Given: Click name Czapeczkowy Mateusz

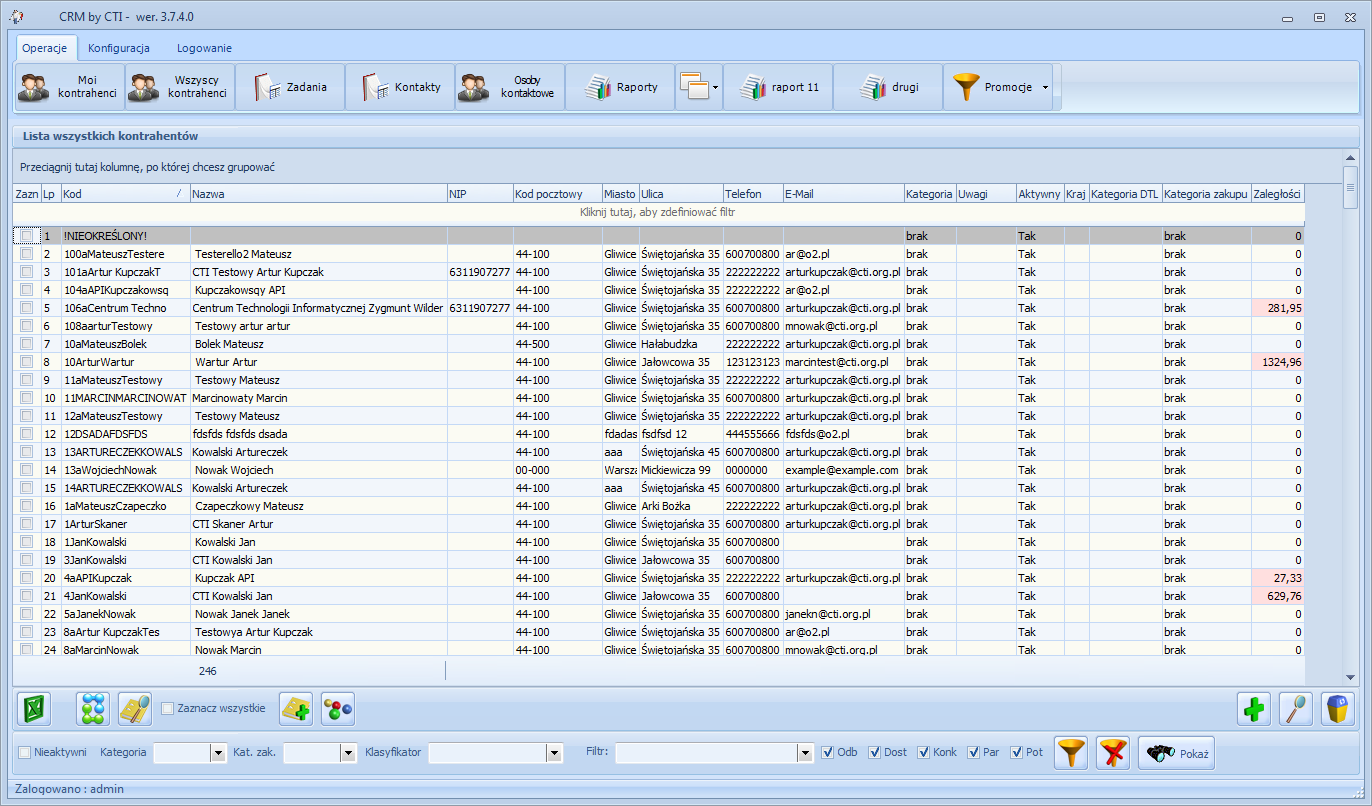Looking at the screenshot, I should pos(249,506).
